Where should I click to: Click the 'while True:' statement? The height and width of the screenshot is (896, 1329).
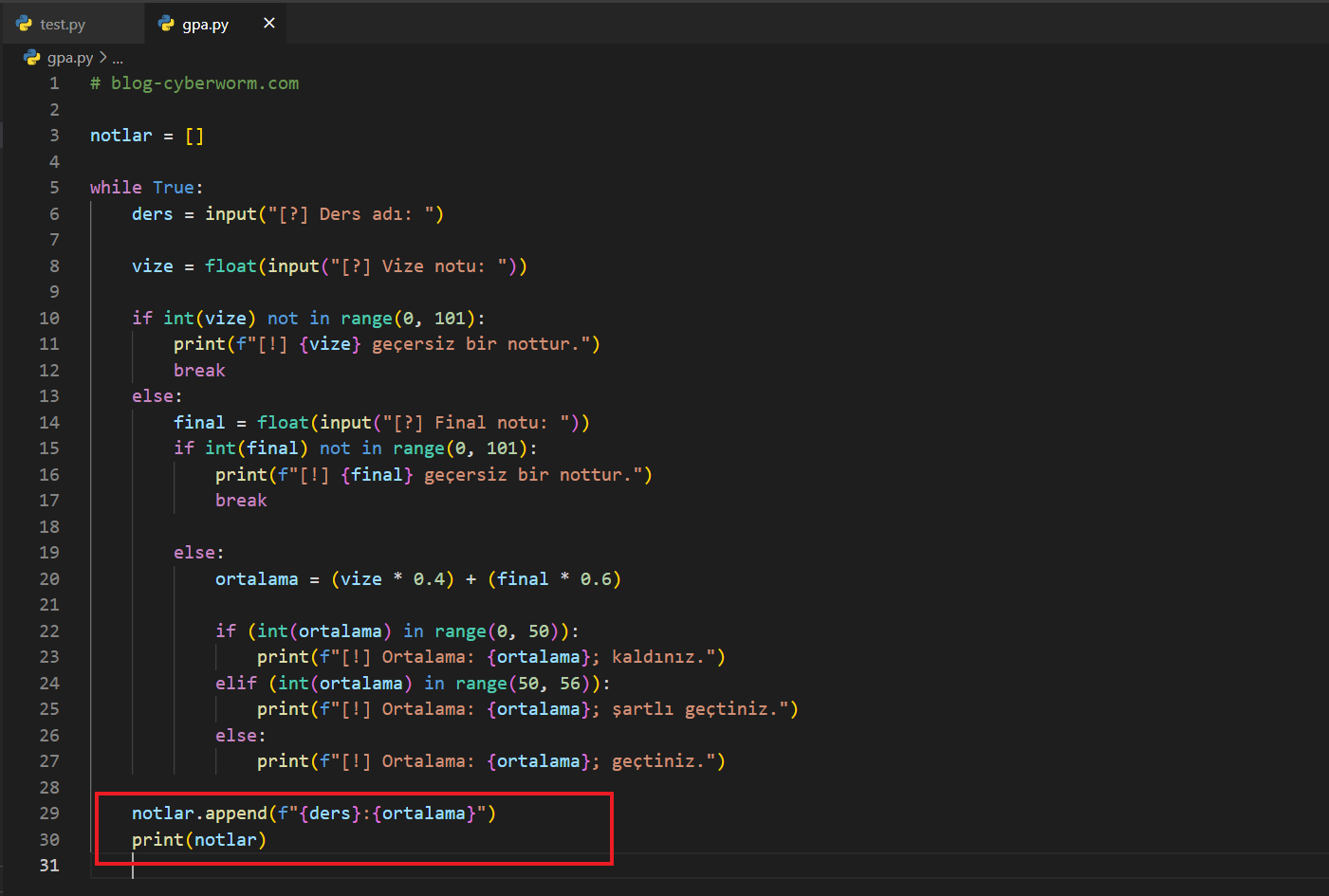[146, 188]
